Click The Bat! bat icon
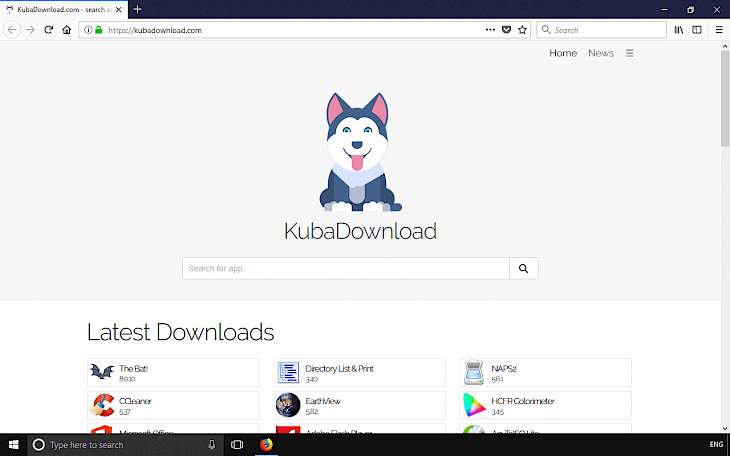The image size is (730, 456). [x=102, y=372]
